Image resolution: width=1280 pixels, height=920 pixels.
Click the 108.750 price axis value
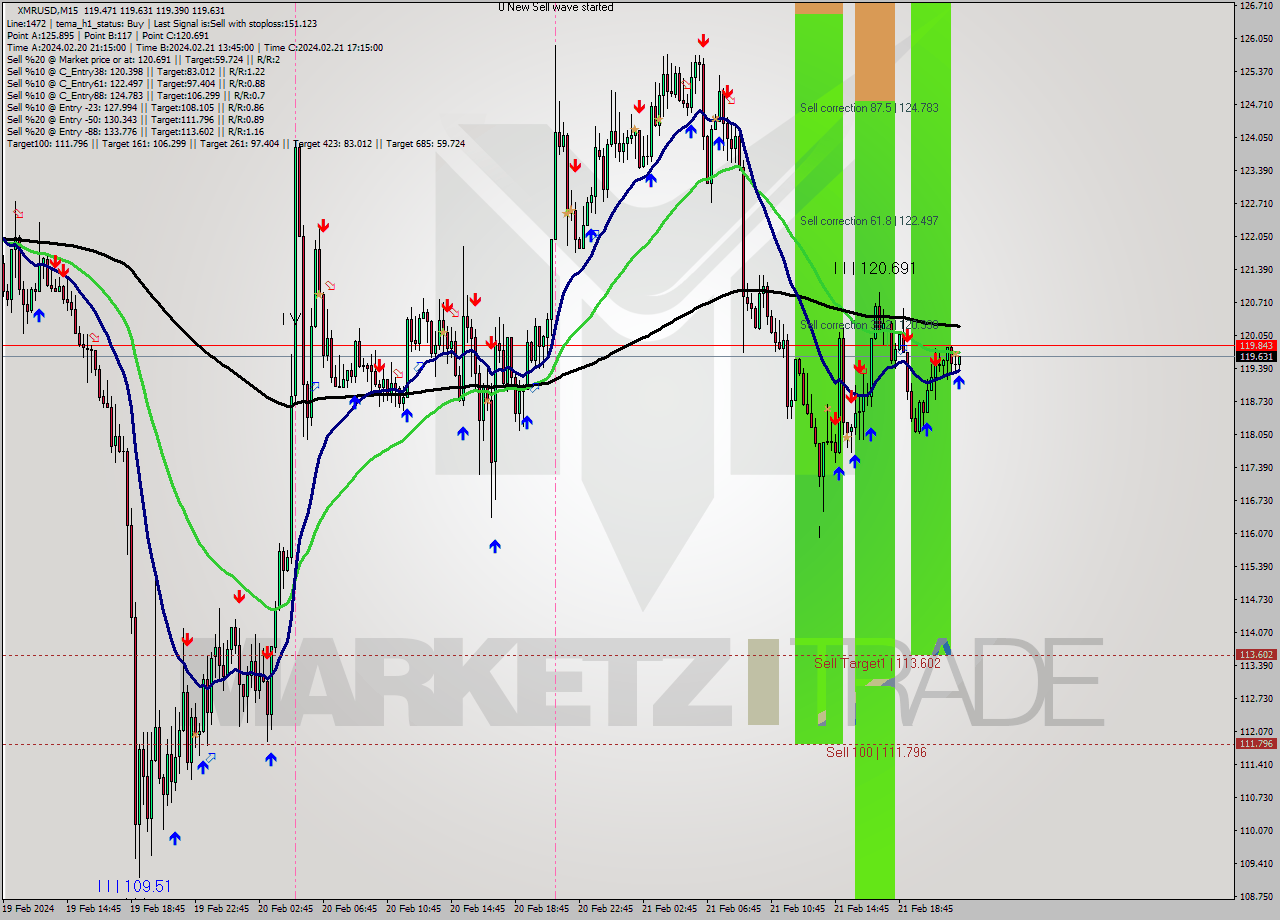[1256, 896]
